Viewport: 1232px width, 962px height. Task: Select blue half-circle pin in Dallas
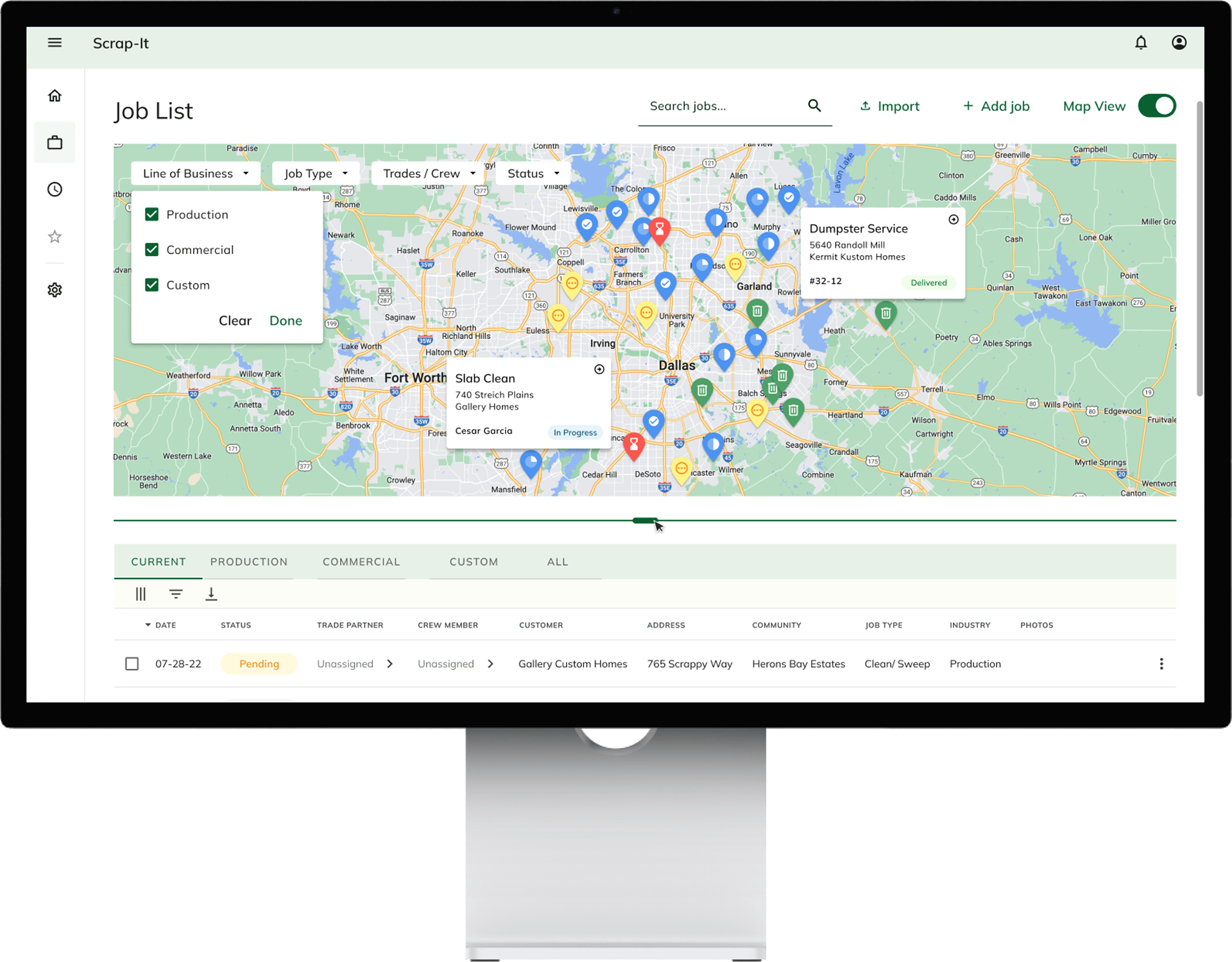[x=724, y=355]
